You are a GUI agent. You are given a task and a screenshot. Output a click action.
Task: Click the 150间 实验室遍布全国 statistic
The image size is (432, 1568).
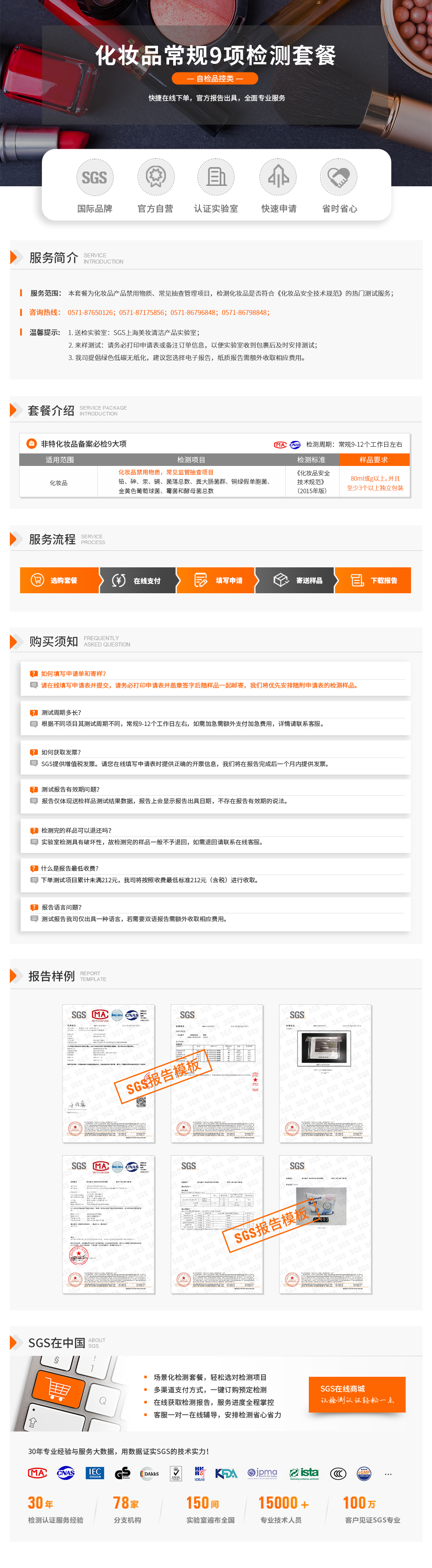[x=211, y=1511]
